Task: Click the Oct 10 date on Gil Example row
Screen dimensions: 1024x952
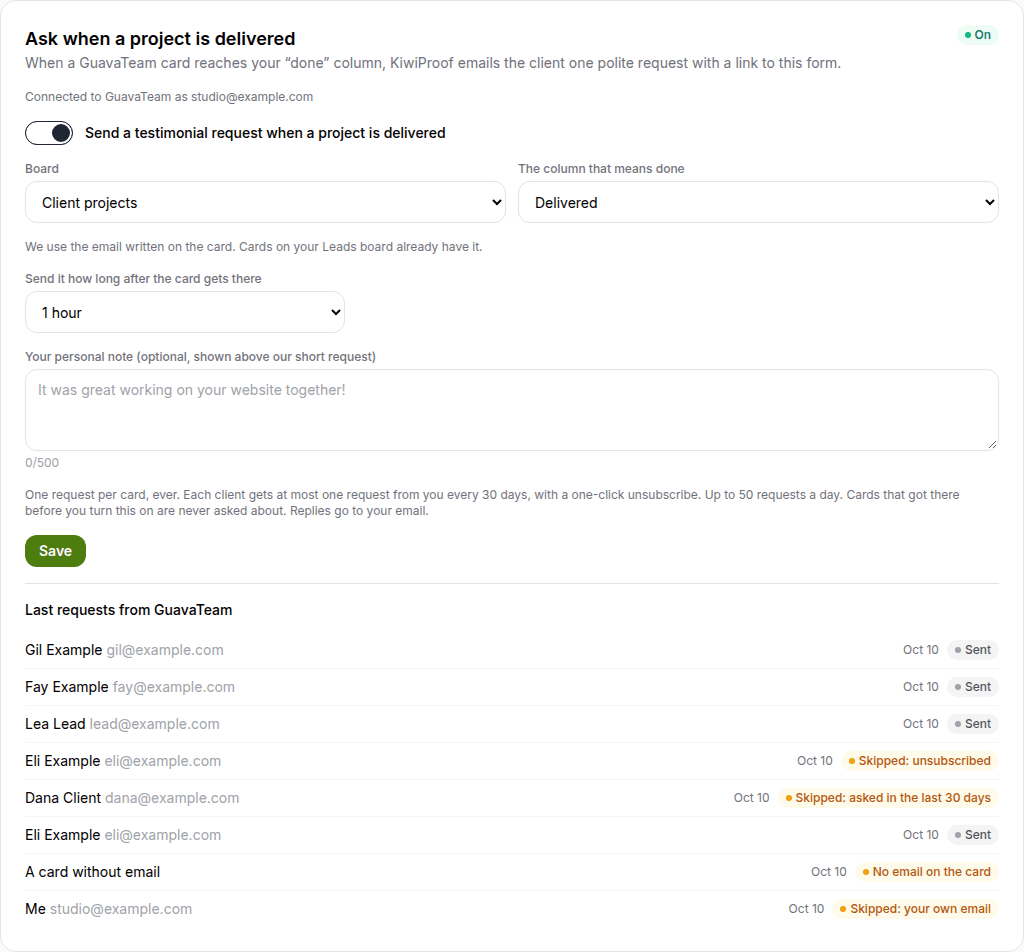Action: click(921, 650)
